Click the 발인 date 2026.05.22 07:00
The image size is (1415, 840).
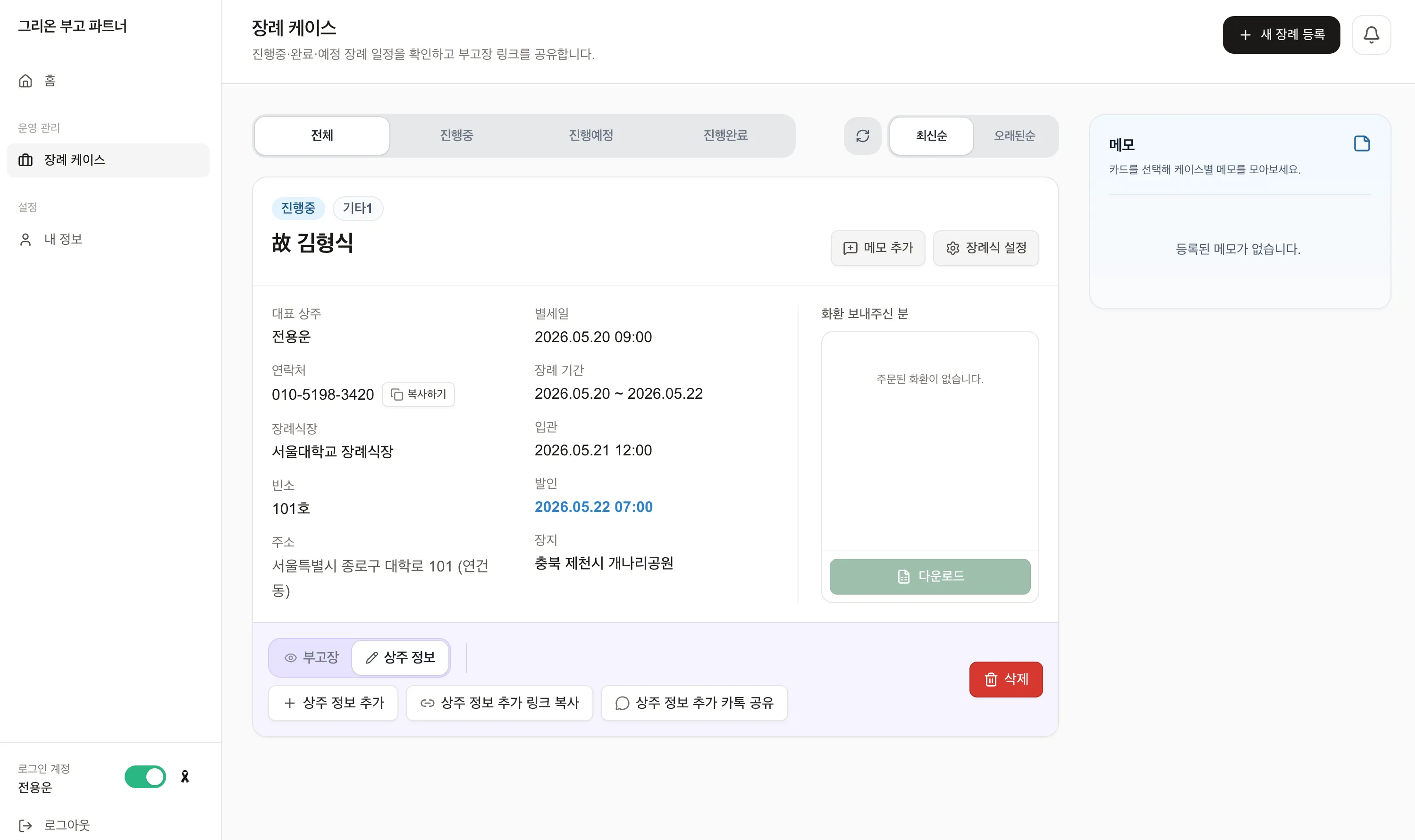593,507
